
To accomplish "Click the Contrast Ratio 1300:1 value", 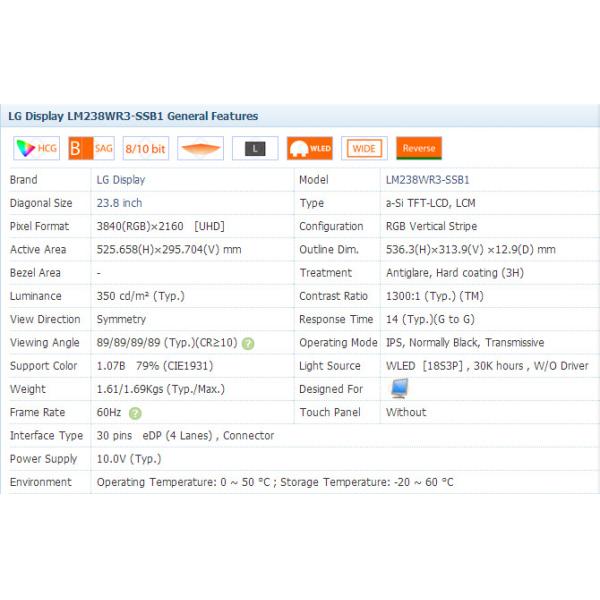I will tap(435, 296).
